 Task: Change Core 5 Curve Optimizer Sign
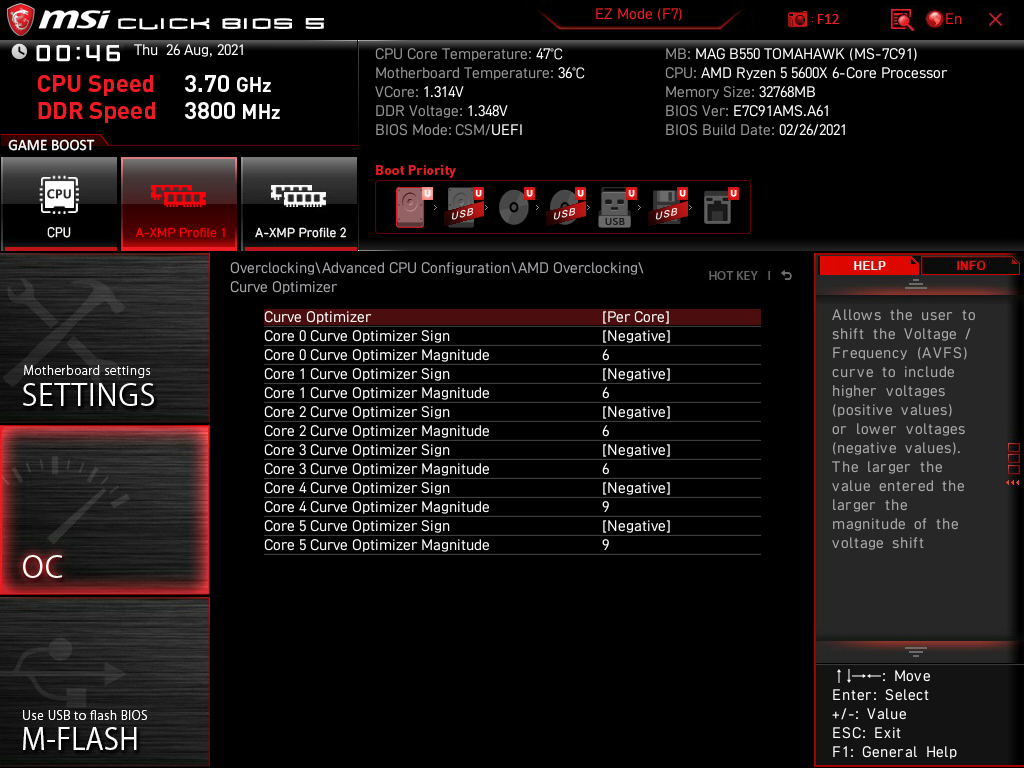(512, 526)
